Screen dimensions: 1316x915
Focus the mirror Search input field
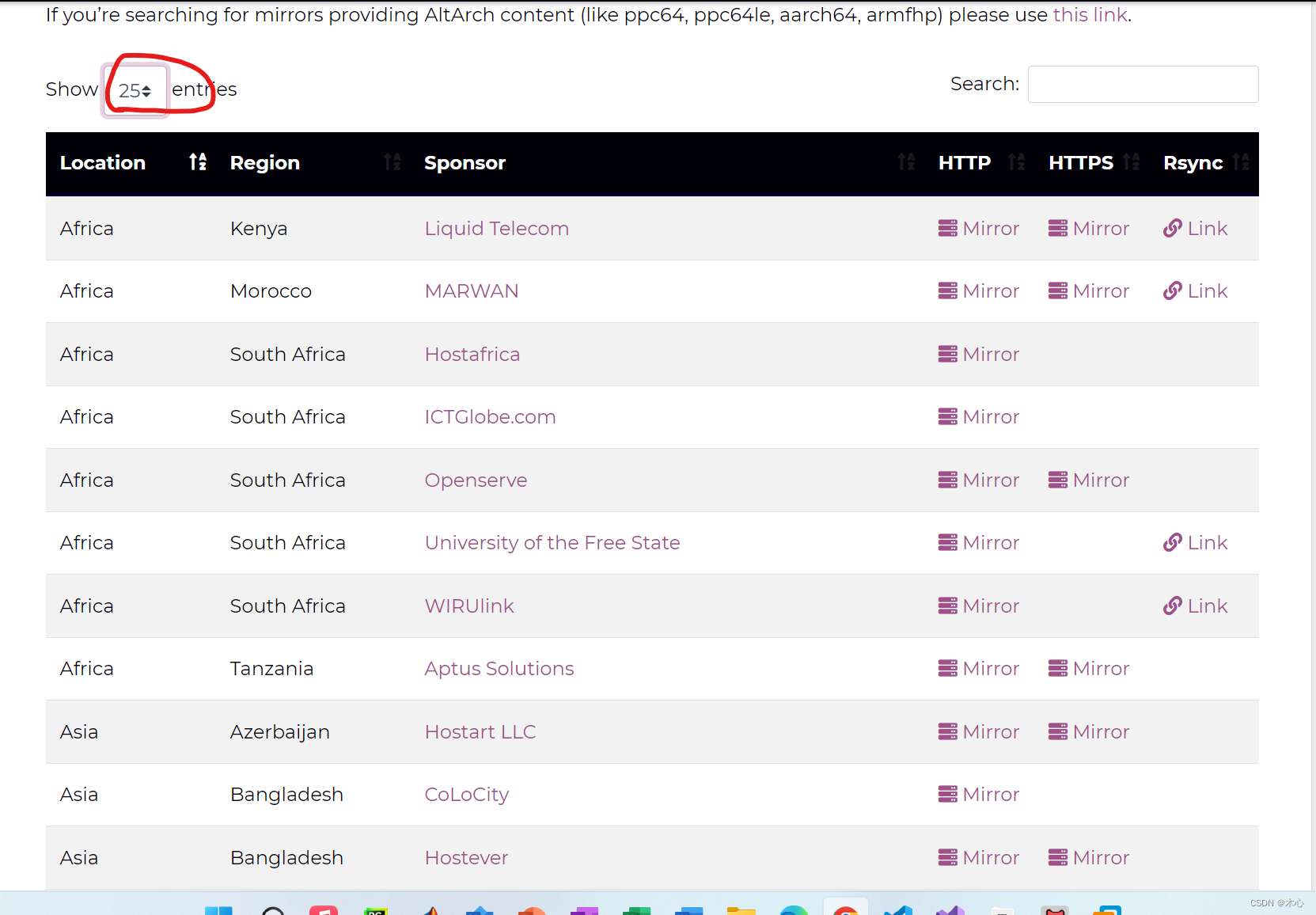(x=1143, y=84)
